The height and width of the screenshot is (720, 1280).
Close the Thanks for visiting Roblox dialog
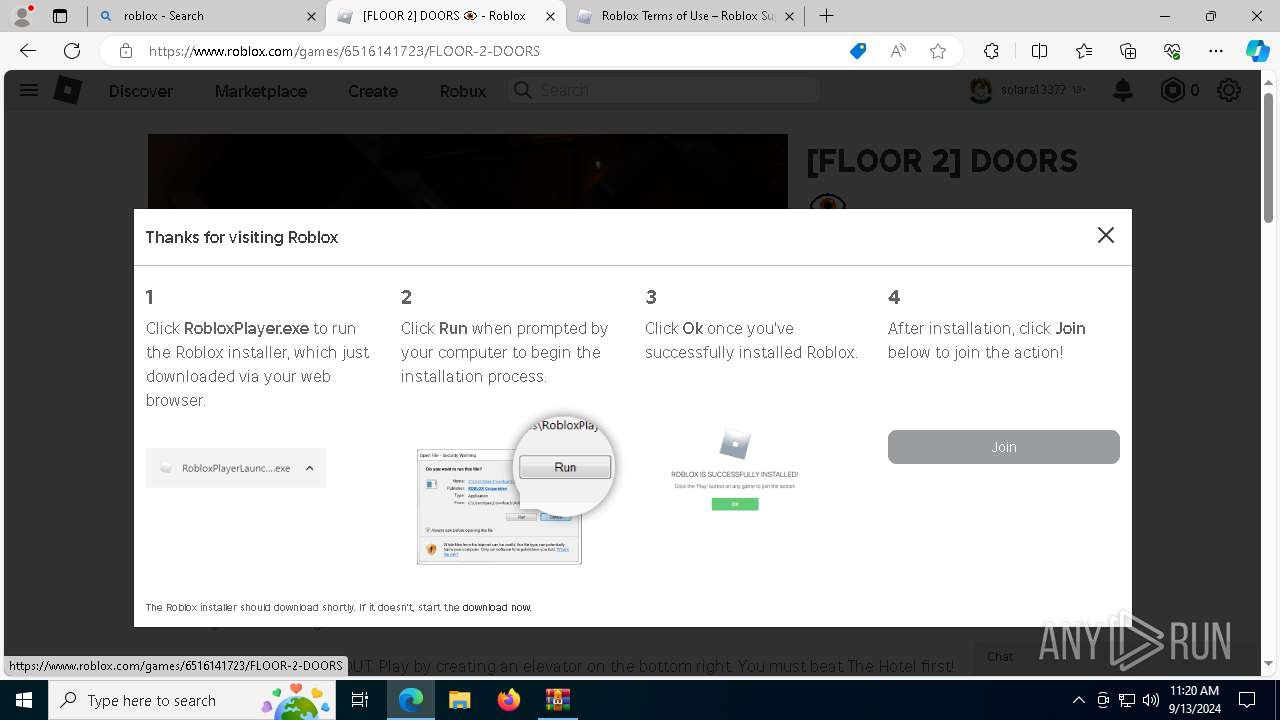pos(1105,235)
